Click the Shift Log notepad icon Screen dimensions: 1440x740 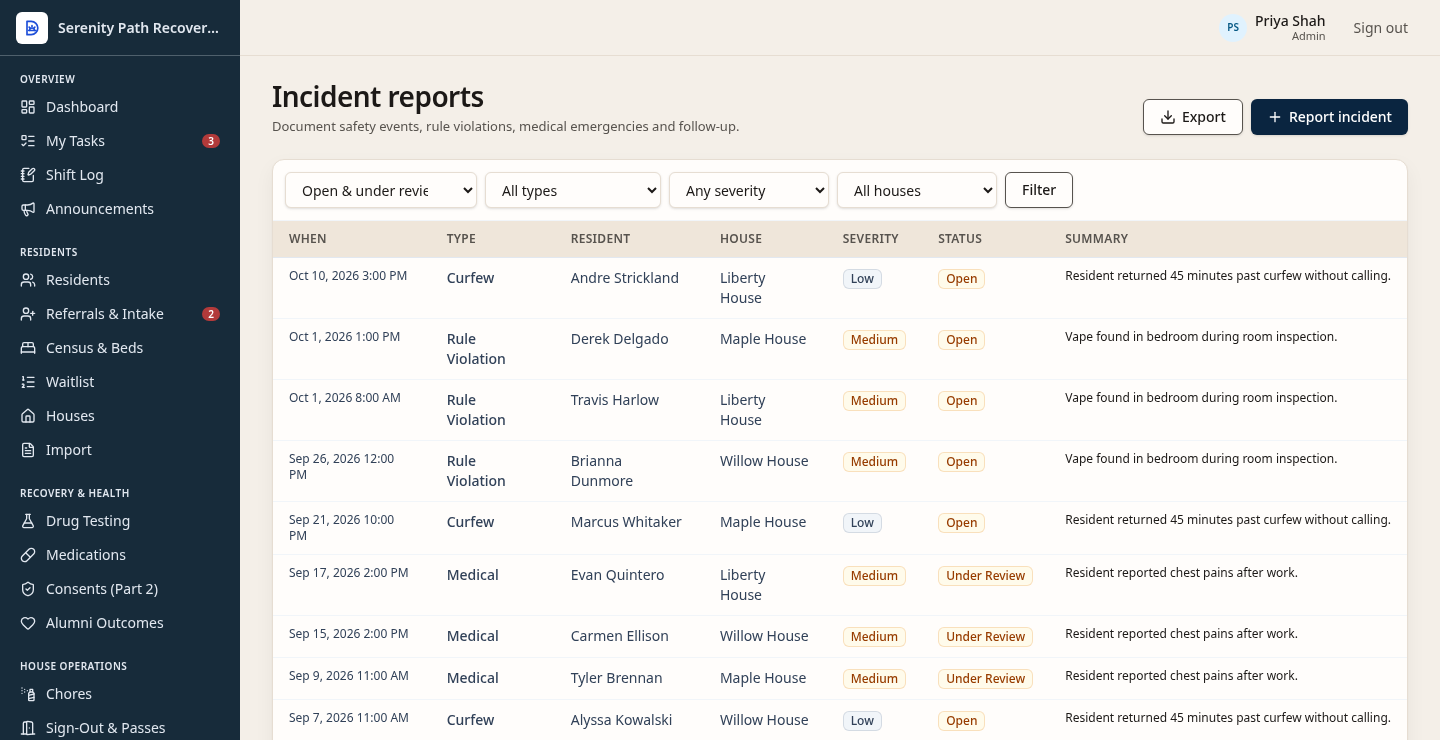tap(28, 175)
